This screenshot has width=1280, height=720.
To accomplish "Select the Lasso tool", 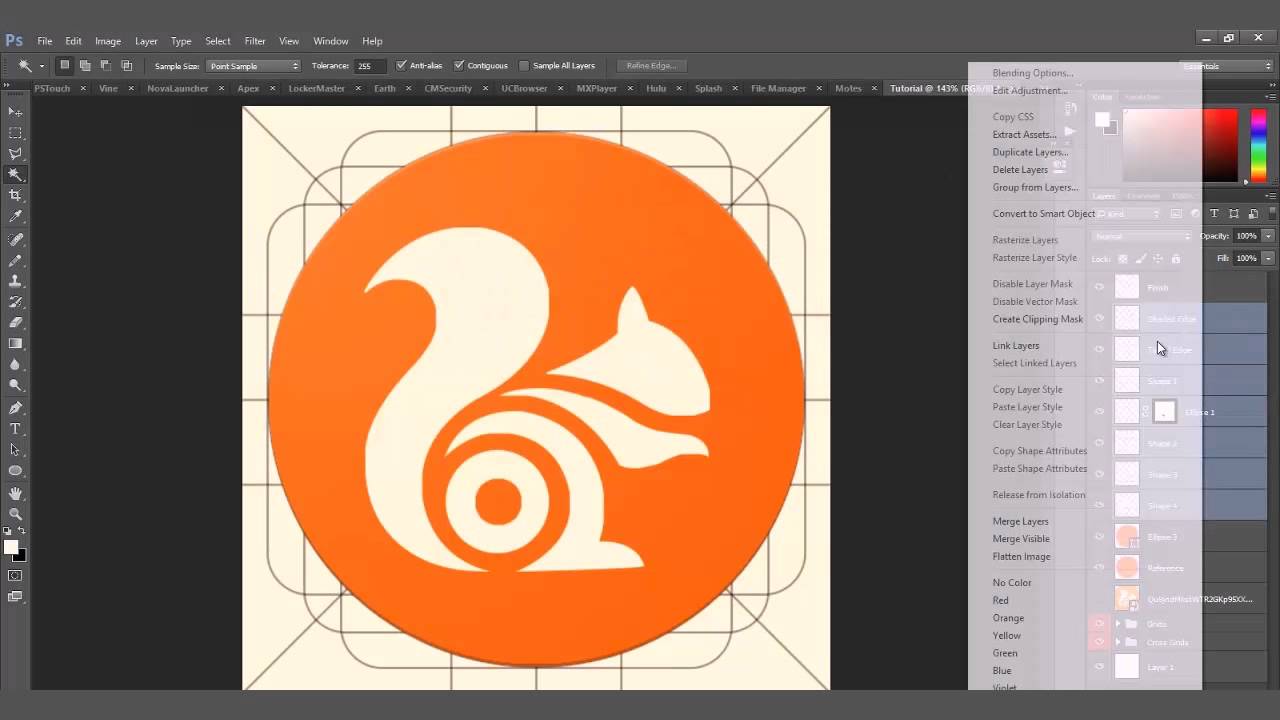I will click(15, 153).
